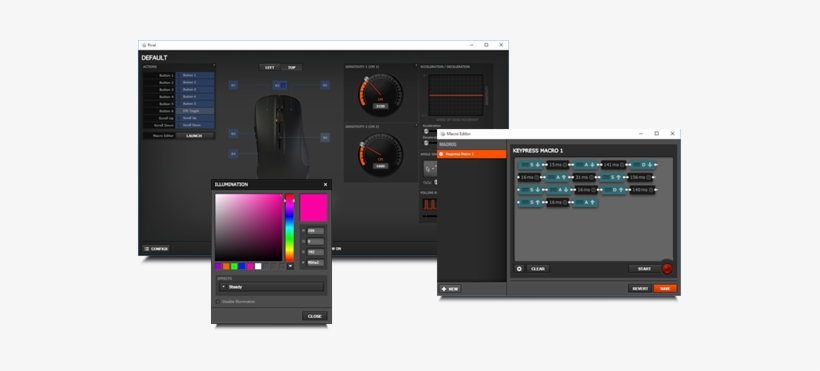
Task: Click the Sensitivity 2 CPI dial knob
Action: 361,144
